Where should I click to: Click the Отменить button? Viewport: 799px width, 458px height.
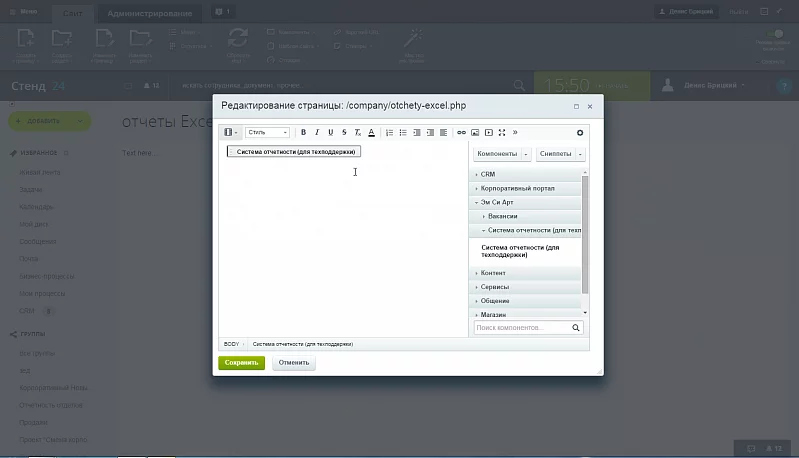coord(294,363)
